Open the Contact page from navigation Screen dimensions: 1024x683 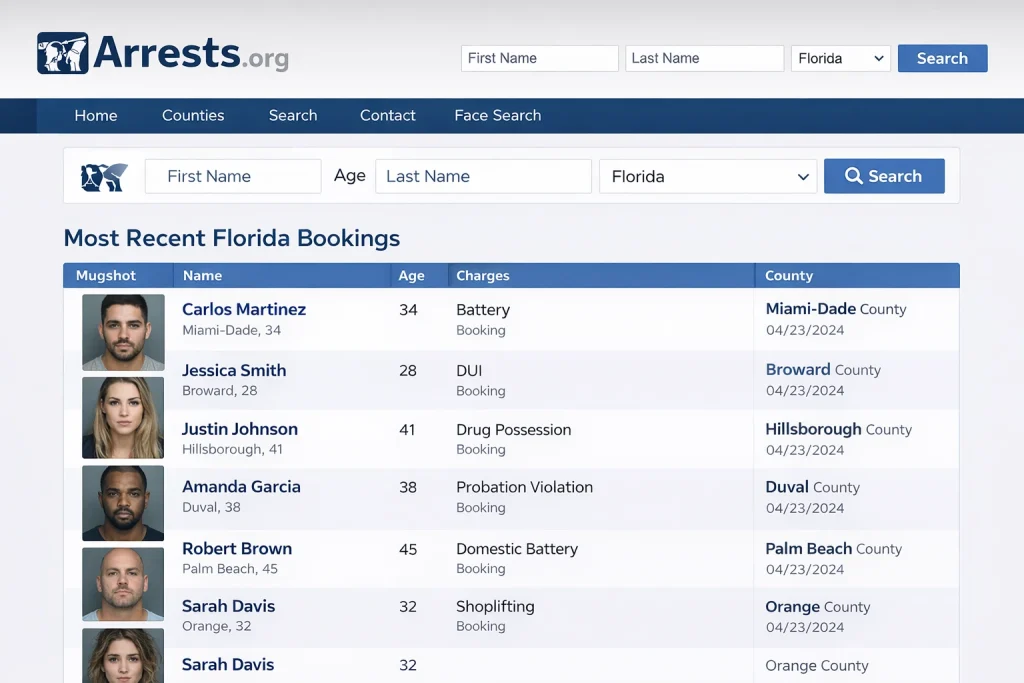pos(387,116)
